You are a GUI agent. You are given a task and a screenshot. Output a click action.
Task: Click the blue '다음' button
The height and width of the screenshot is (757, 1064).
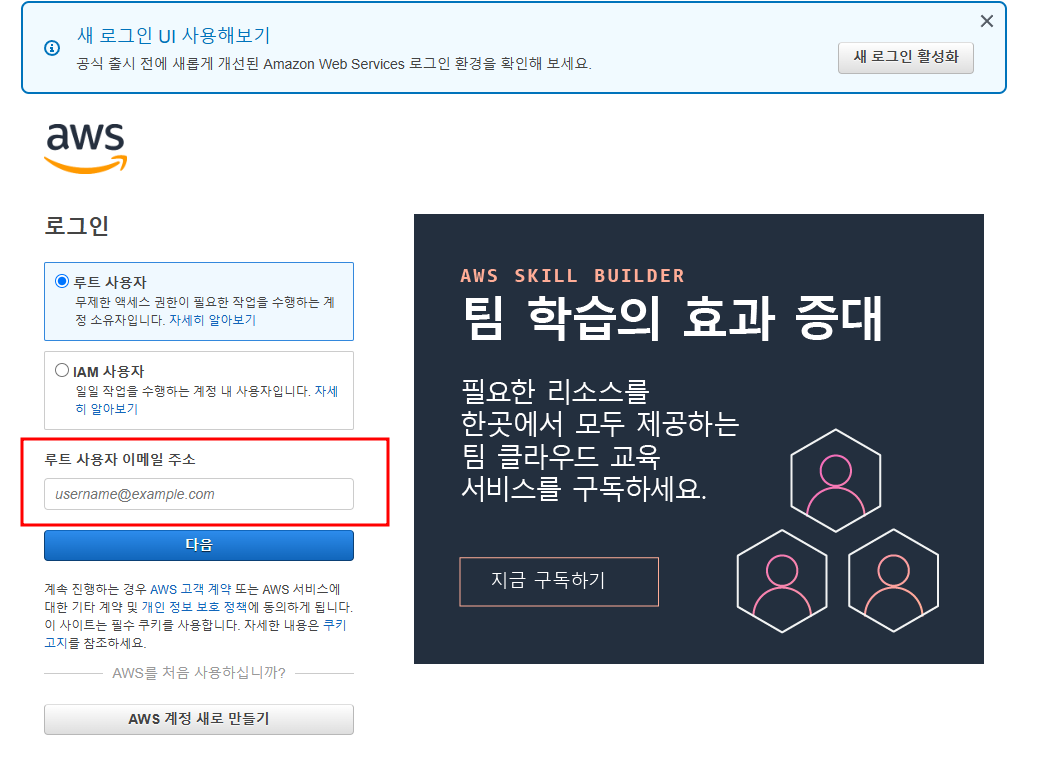coord(199,545)
